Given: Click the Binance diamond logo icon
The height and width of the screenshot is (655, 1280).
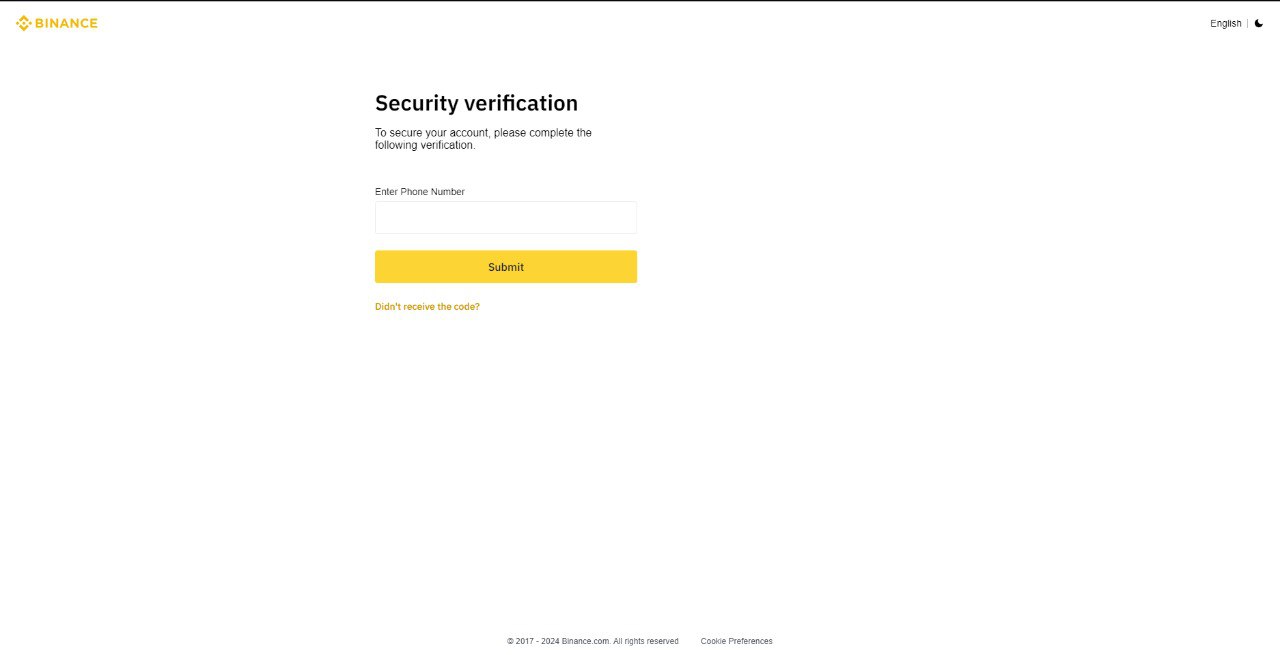Looking at the screenshot, I should coord(23,23).
